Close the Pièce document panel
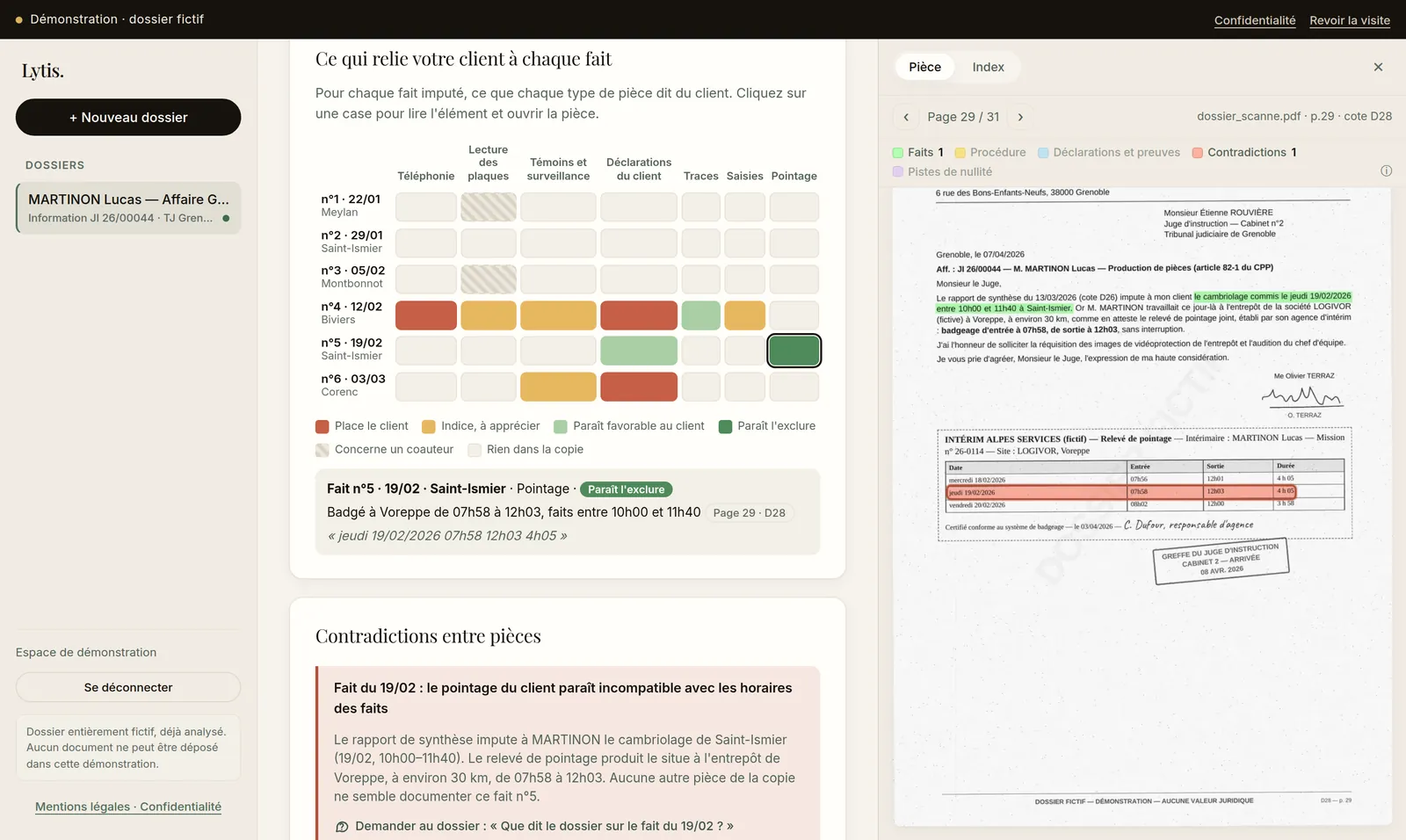1406x840 pixels. point(1378,67)
